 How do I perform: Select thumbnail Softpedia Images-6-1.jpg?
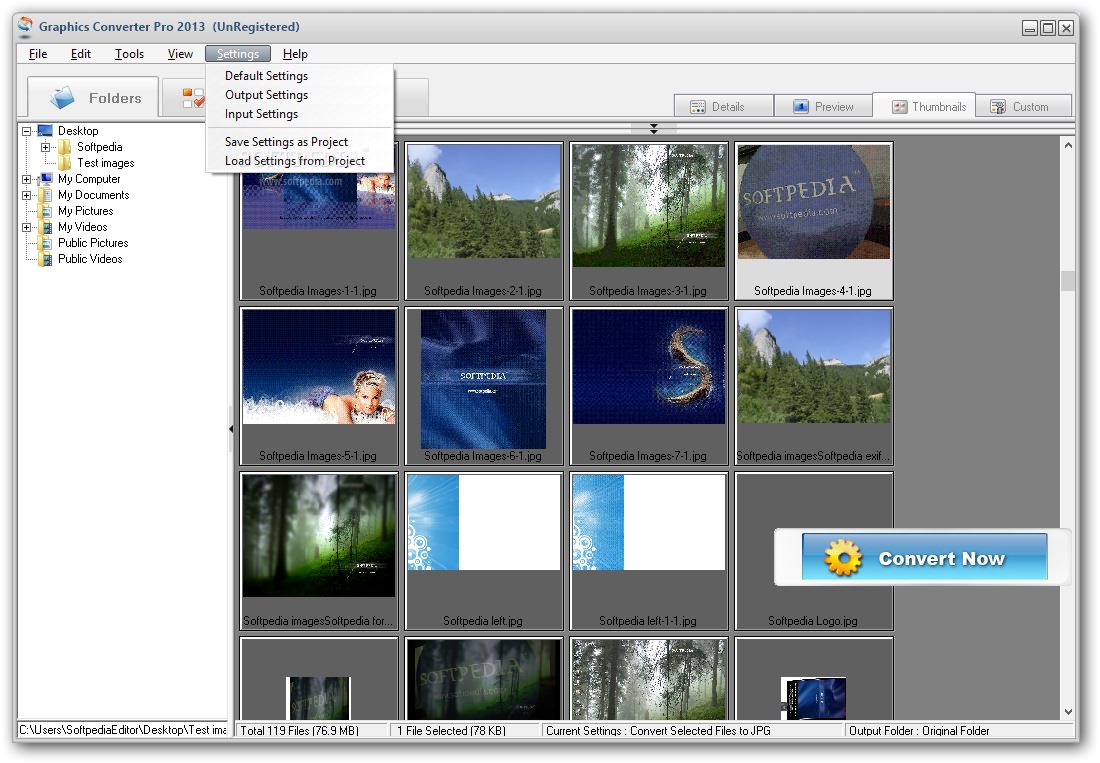click(483, 386)
